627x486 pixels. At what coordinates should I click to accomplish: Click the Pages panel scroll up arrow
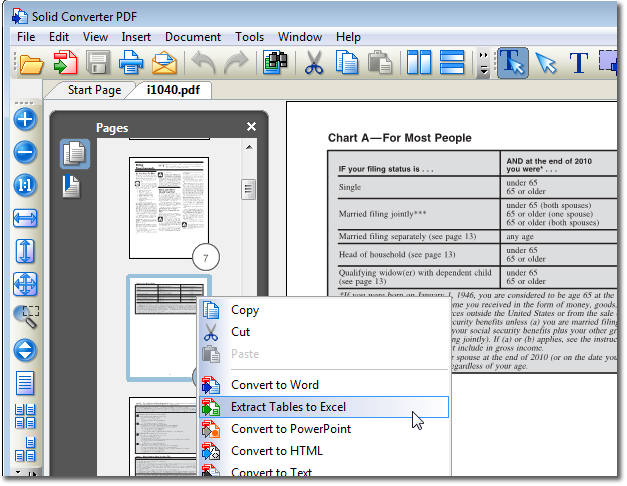[x=249, y=148]
